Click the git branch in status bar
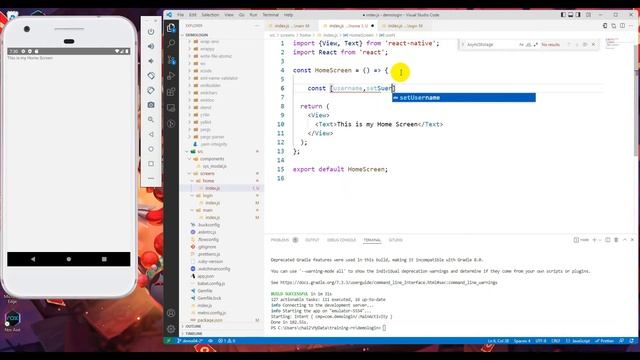 click(x=190, y=341)
